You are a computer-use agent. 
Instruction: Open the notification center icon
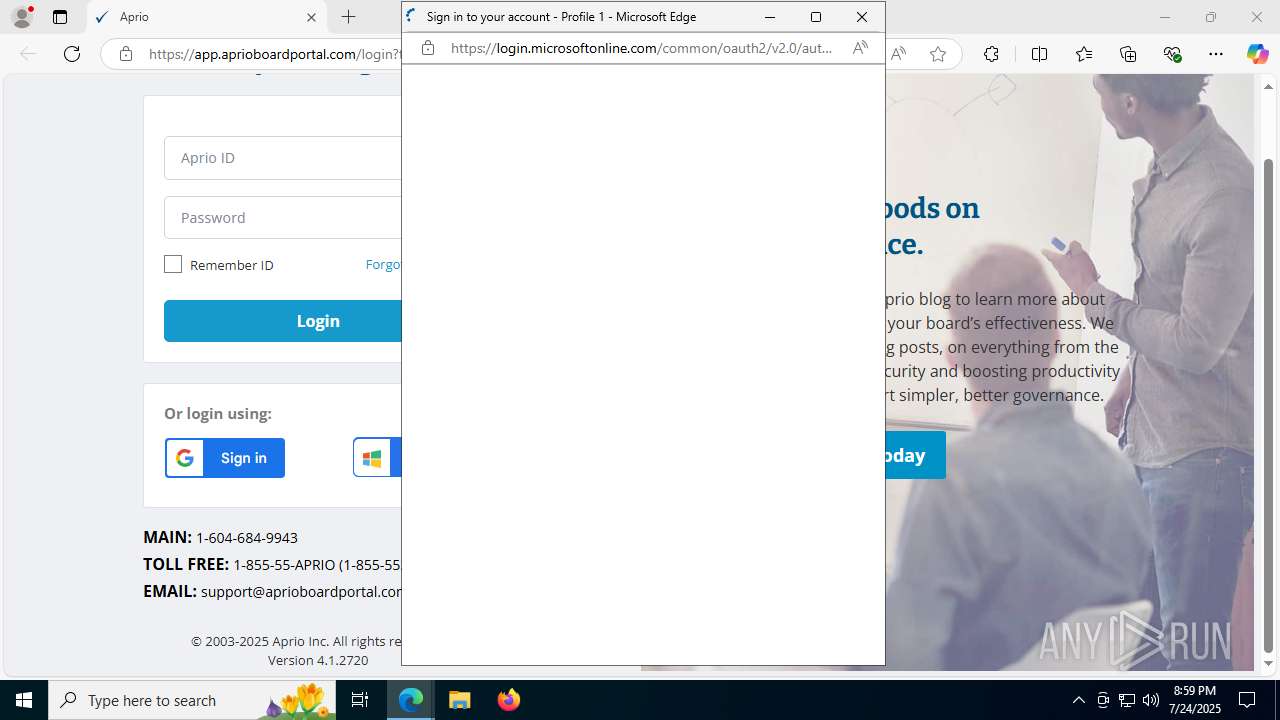tap(1247, 700)
